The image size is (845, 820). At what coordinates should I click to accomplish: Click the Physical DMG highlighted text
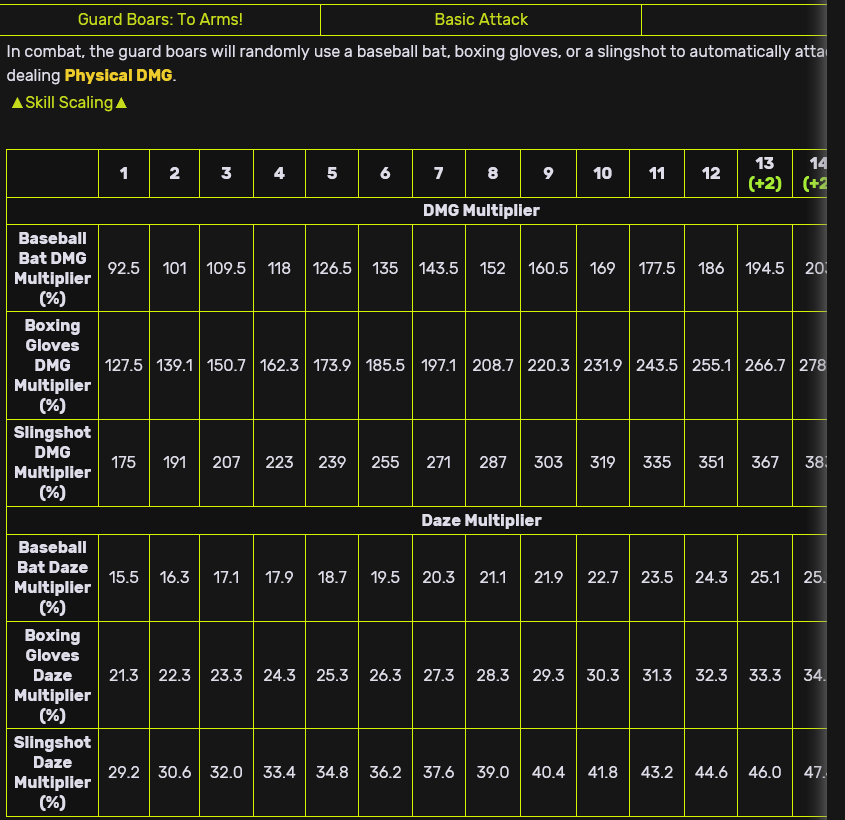tap(119, 75)
